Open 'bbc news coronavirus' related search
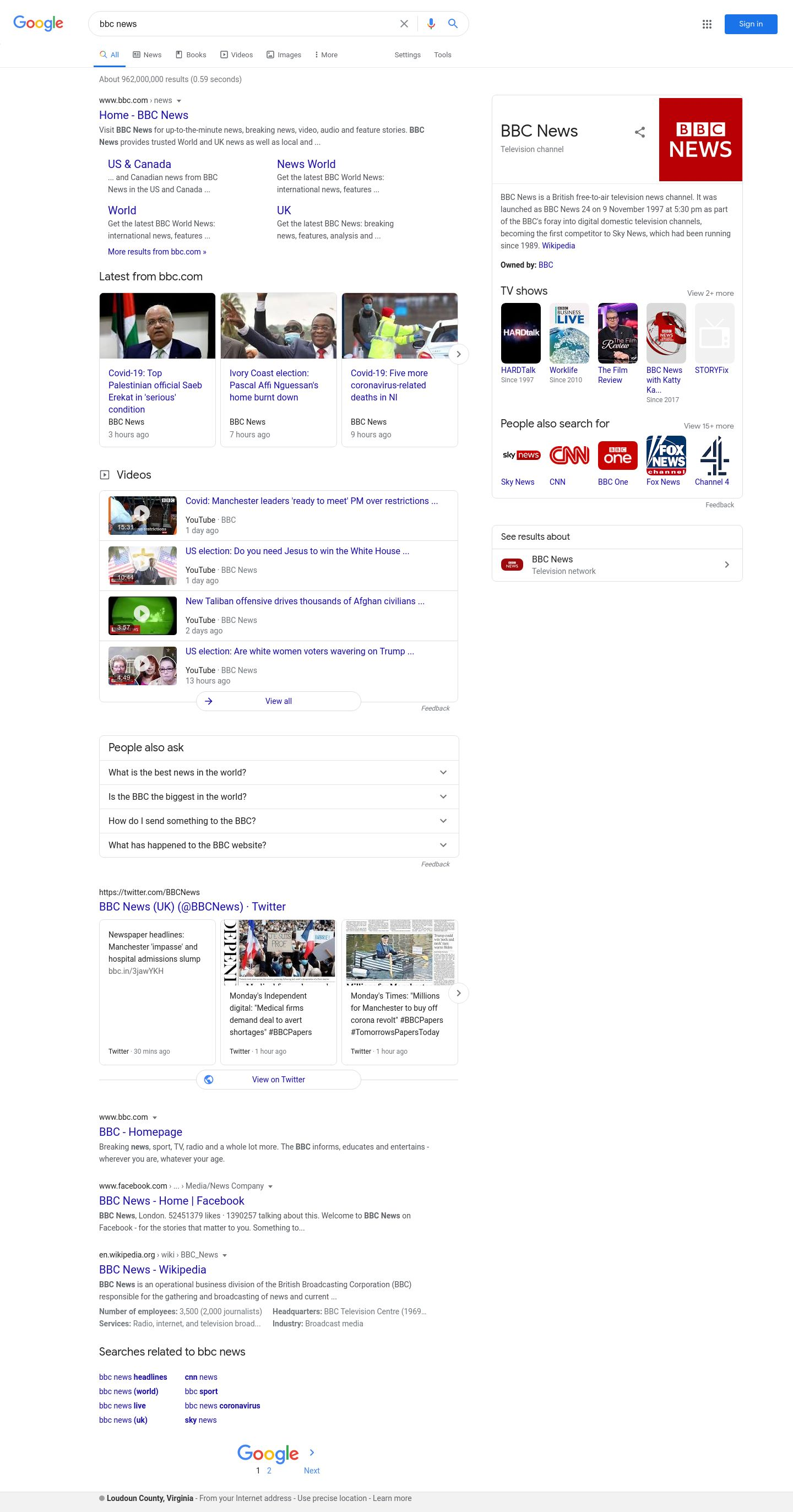The width and height of the screenshot is (793, 1512). click(x=222, y=1406)
